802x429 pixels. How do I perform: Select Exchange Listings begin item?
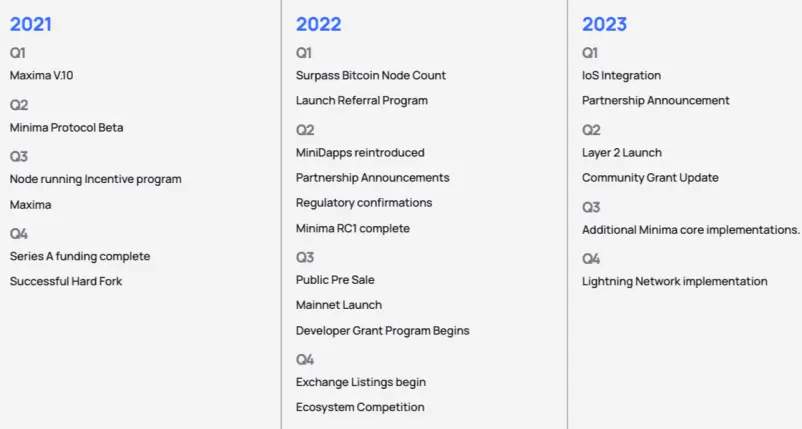[361, 382]
